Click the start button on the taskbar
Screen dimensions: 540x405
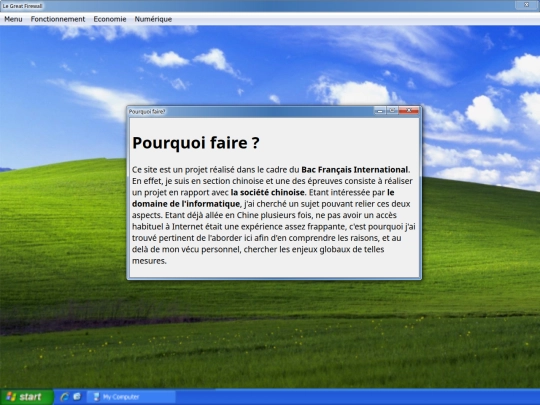pos(27,397)
